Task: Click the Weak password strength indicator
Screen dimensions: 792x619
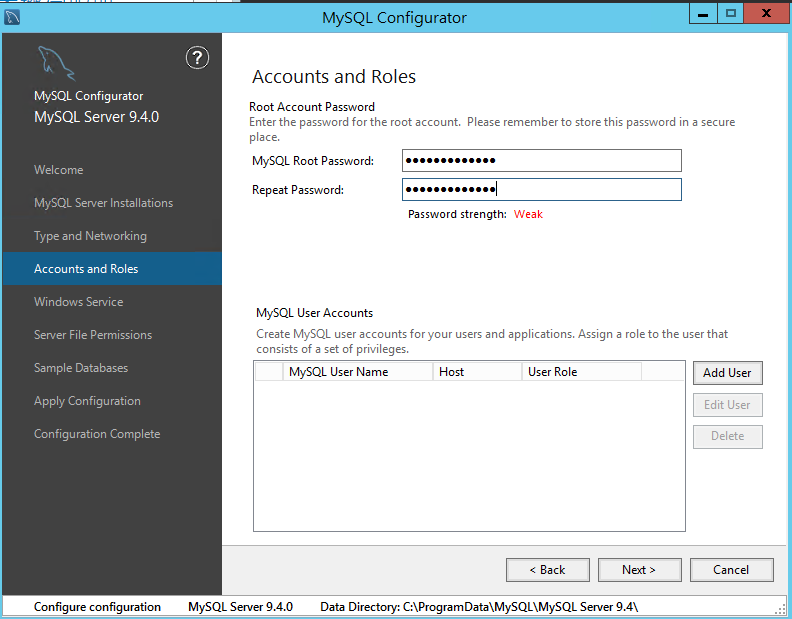Action: pyautogui.click(x=528, y=214)
